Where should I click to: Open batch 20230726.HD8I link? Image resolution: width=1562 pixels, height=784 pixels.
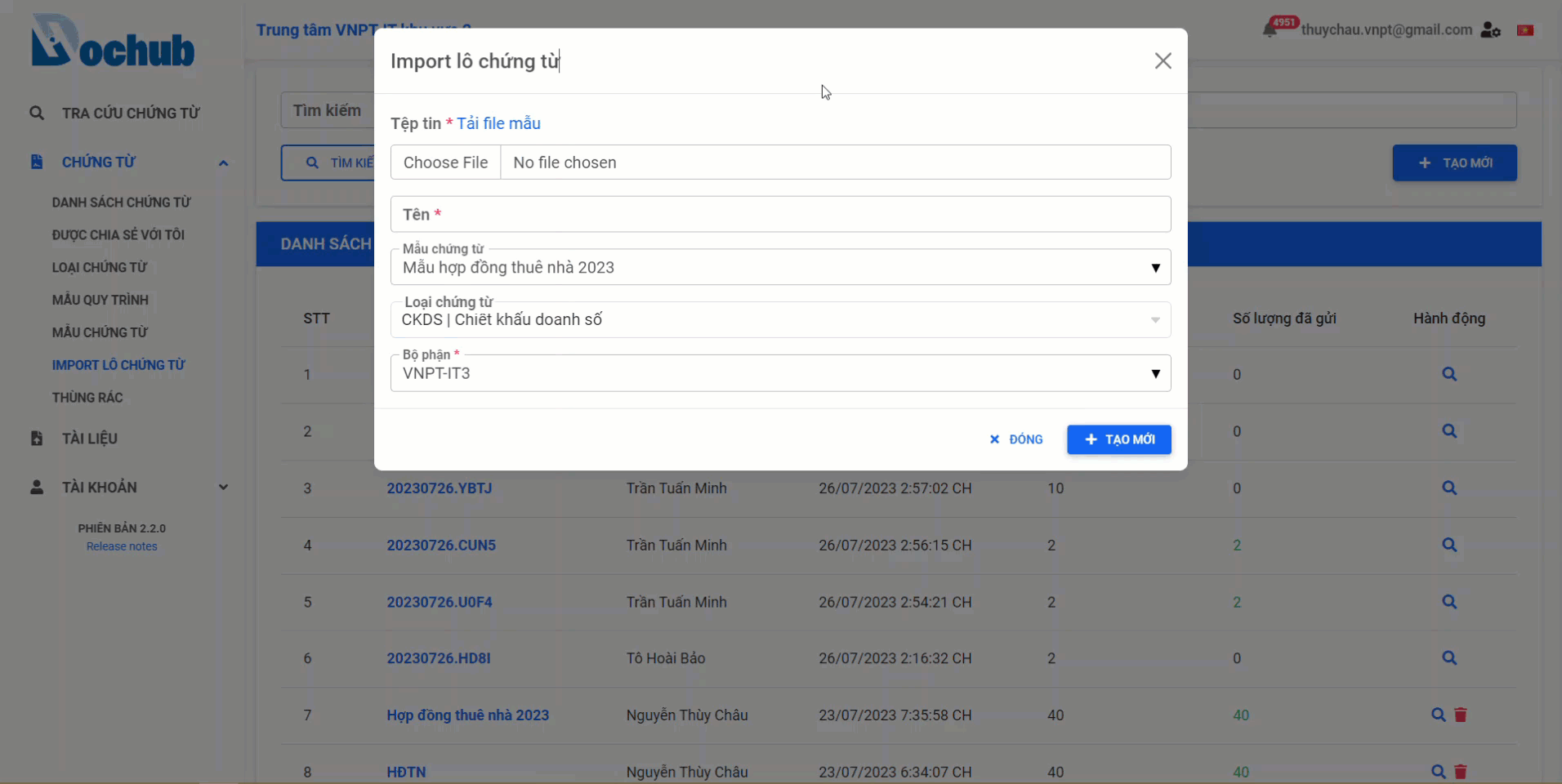(439, 658)
